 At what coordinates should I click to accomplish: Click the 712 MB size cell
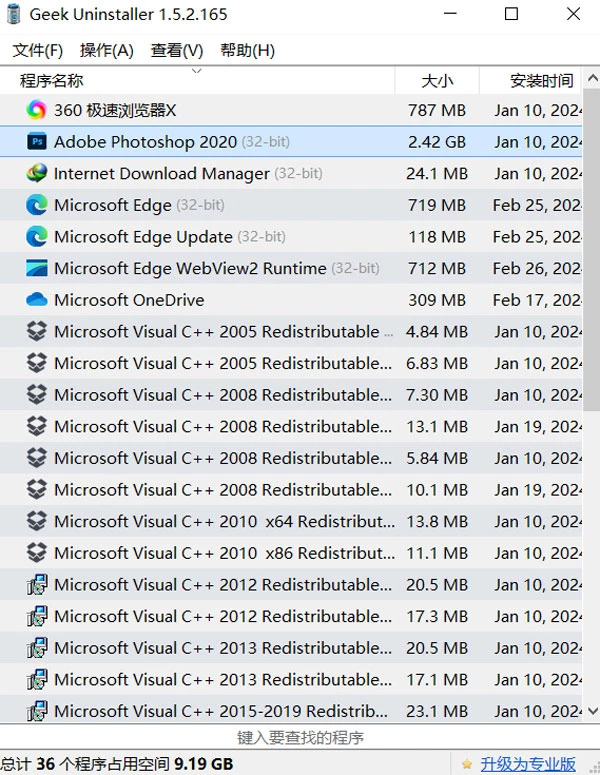click(x=437, y=268)
